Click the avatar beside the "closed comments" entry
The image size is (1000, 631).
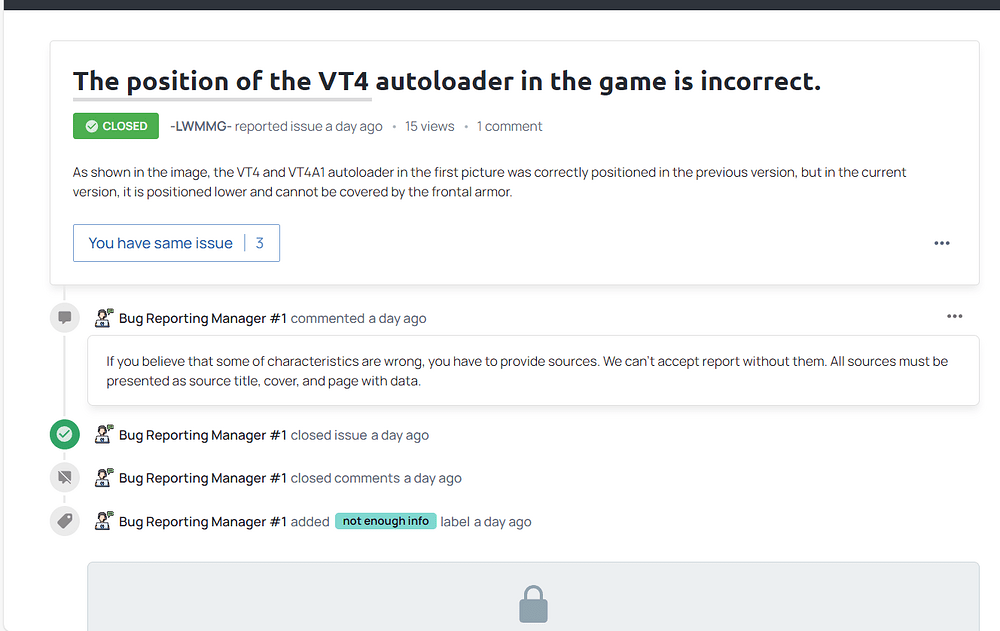104,478
